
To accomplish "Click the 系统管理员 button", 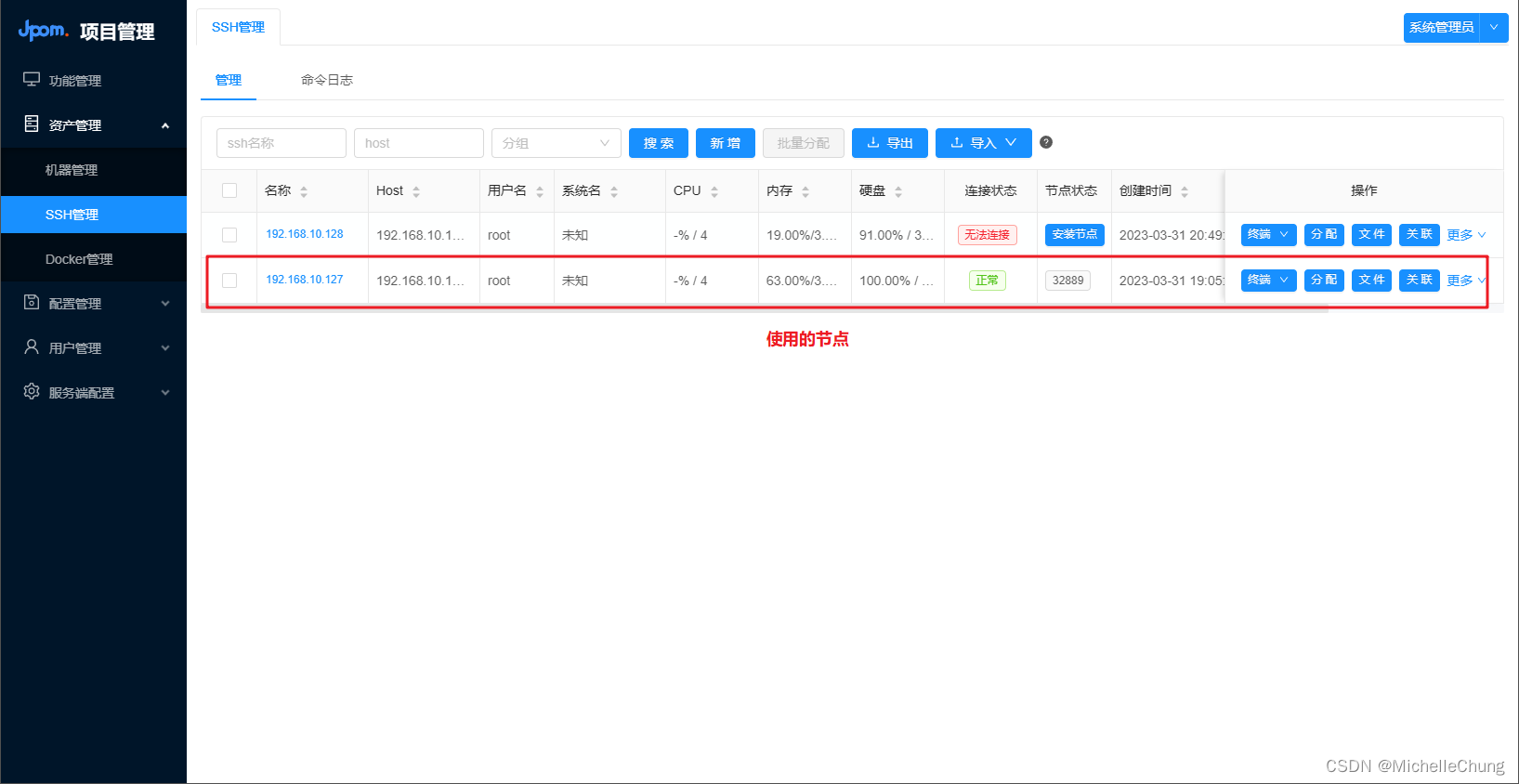I will click(x=1442, y=27).
